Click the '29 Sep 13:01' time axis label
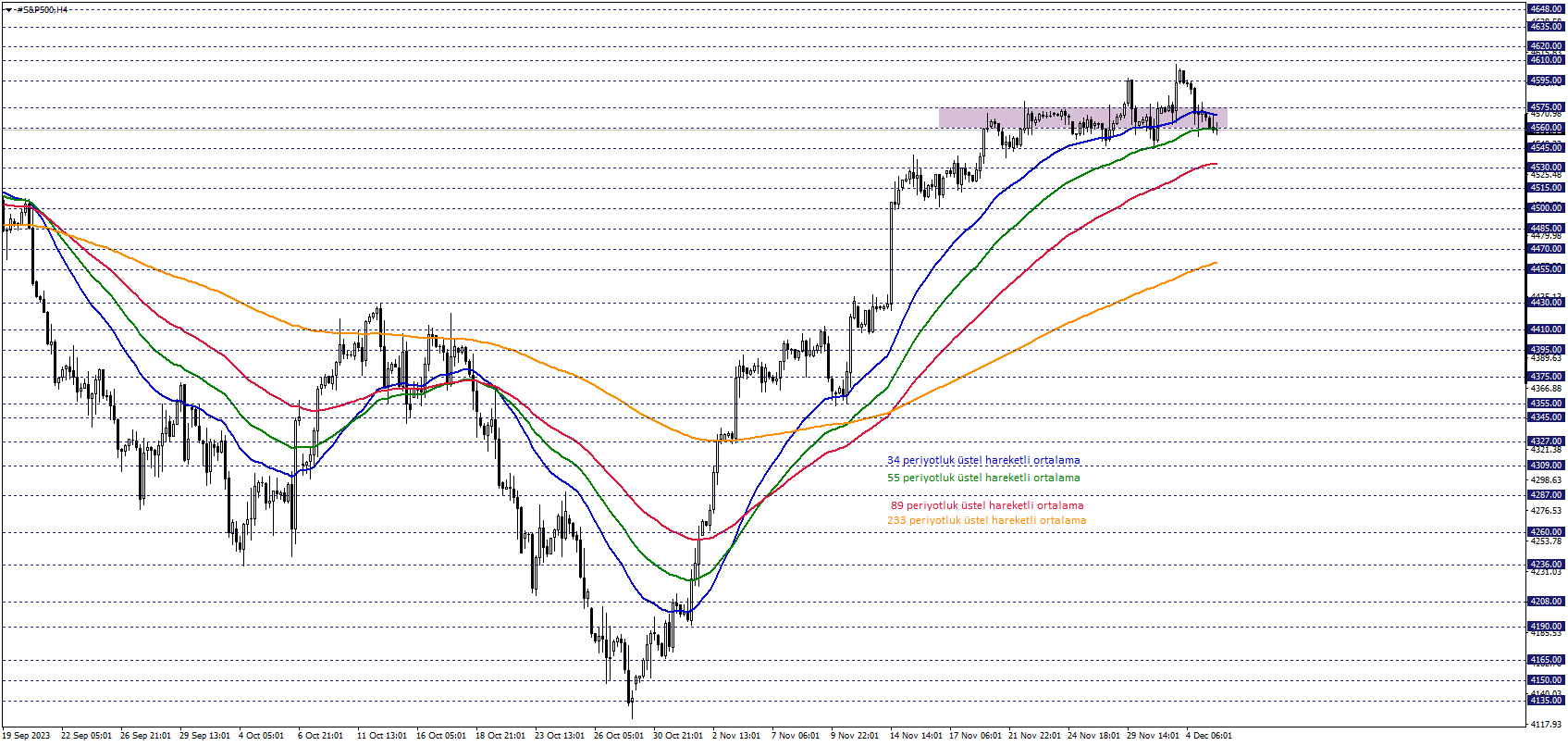The width and height of the screenshot is (1568, 746). (x=204, y=736)
